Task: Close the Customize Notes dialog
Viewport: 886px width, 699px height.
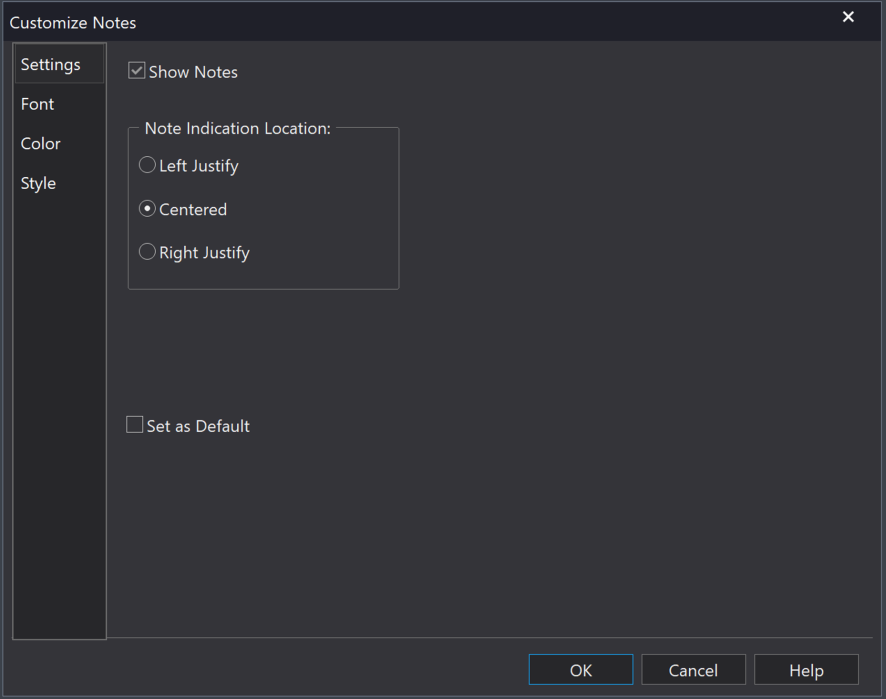Action: [x=848, y=17]
